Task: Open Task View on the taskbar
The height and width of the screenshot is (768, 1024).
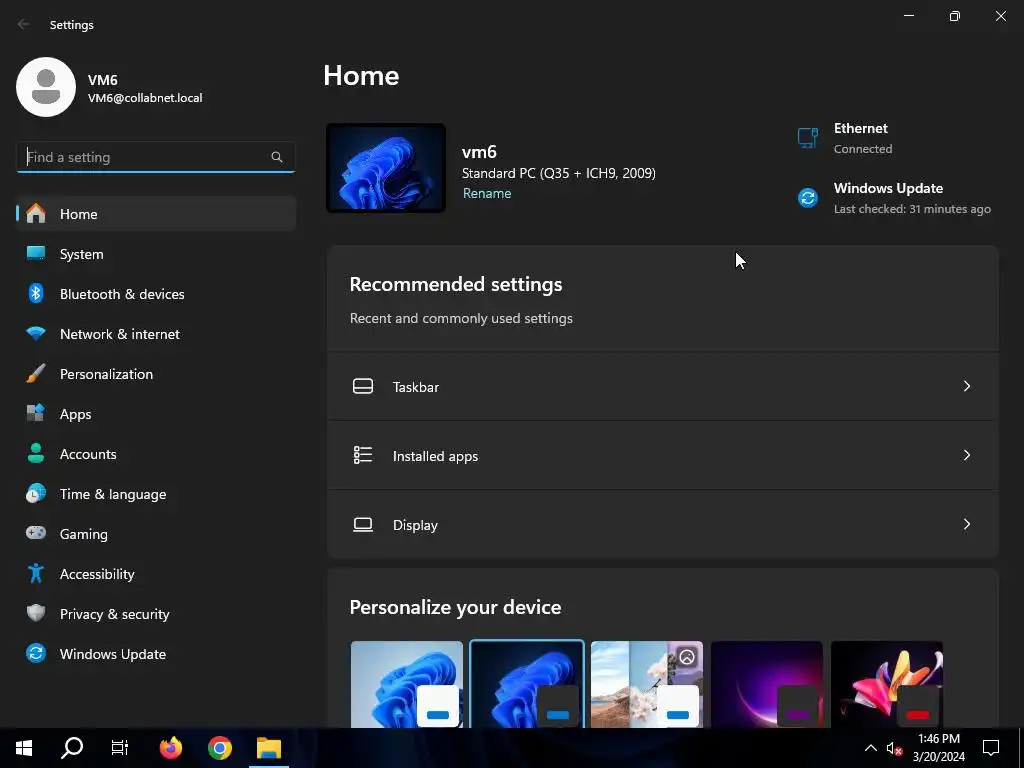Action: (120, 748)
